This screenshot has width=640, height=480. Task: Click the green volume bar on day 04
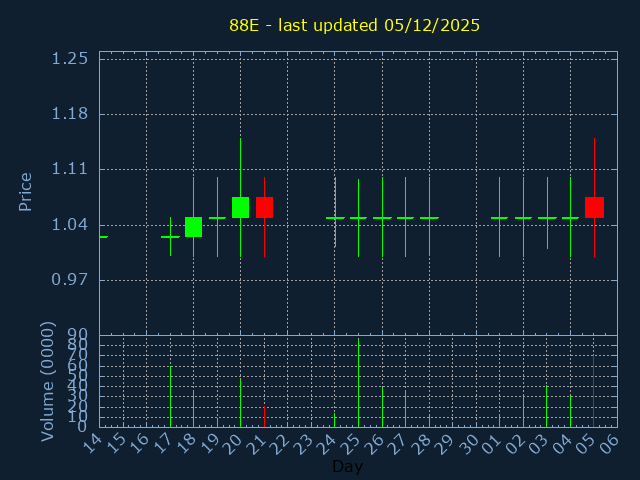[x=570, y=411]
